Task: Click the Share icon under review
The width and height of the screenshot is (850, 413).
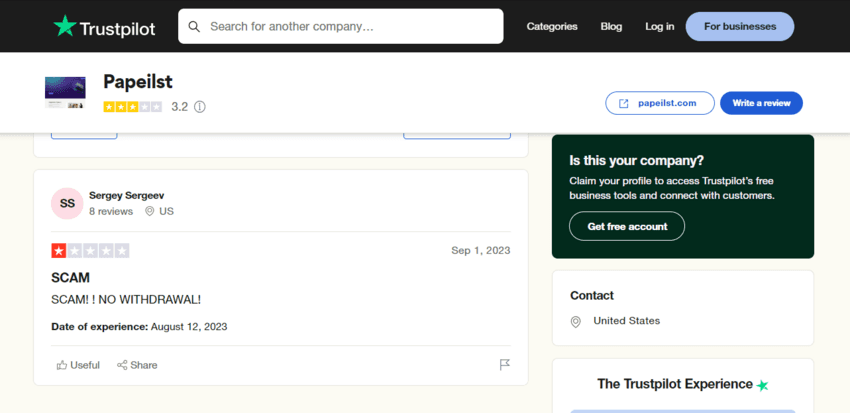Action: [122, 365]
